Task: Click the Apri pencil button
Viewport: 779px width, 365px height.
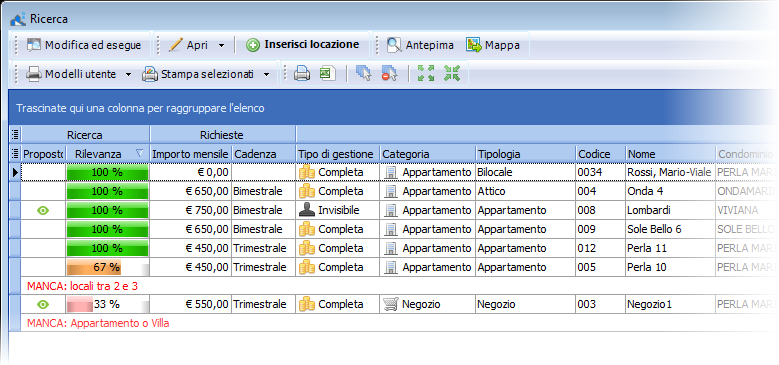Action: (188, 45)
